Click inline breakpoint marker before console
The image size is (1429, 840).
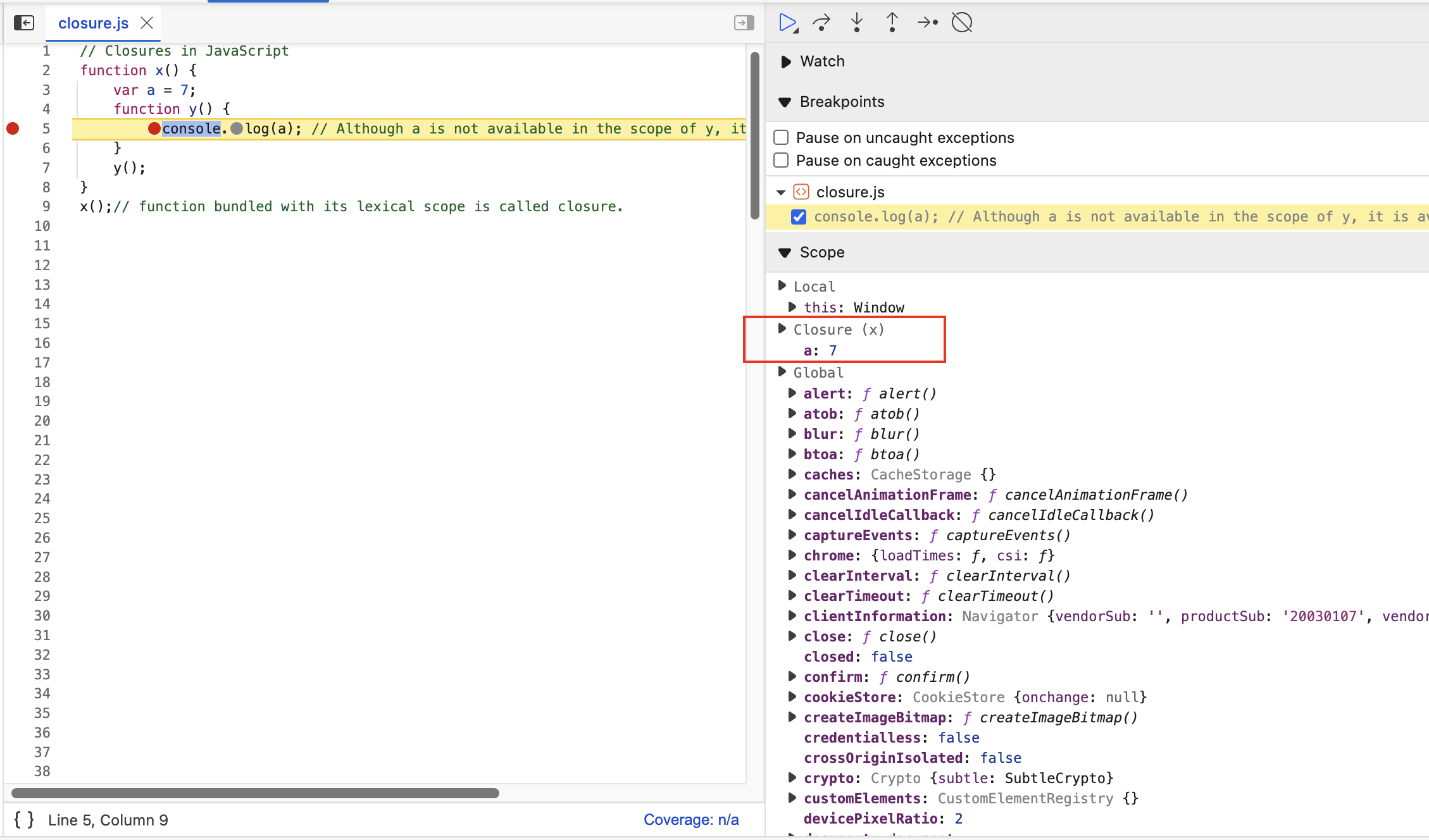[x=154, y=128]
